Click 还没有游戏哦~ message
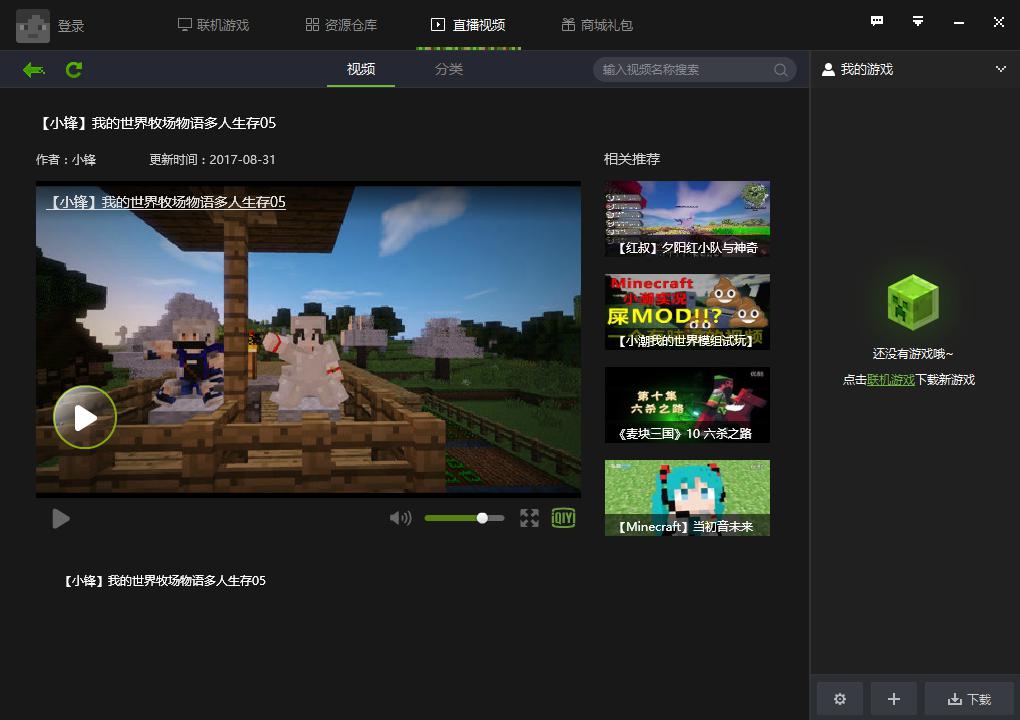 pyautogui.click(x=913, y=354)
